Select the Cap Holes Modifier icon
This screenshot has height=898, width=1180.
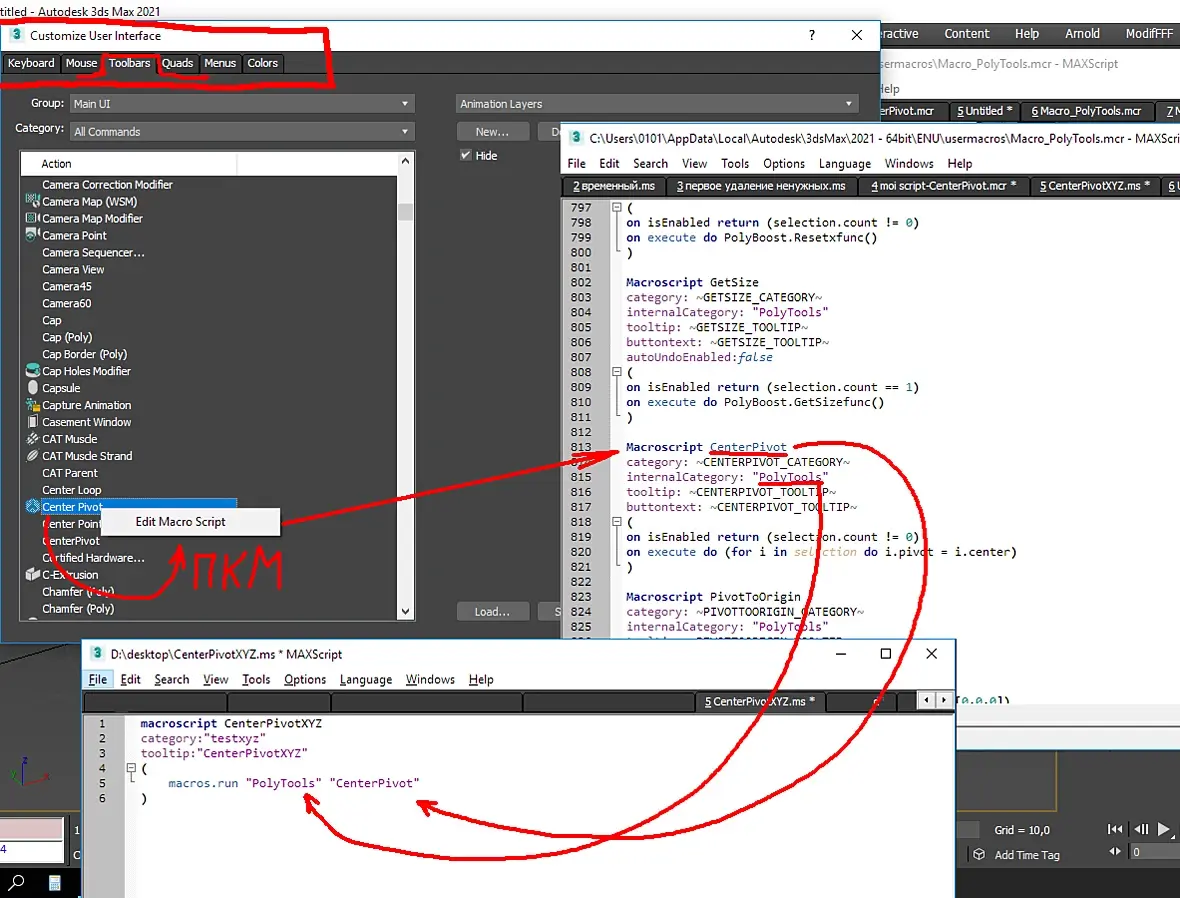(x=32, y=370)
